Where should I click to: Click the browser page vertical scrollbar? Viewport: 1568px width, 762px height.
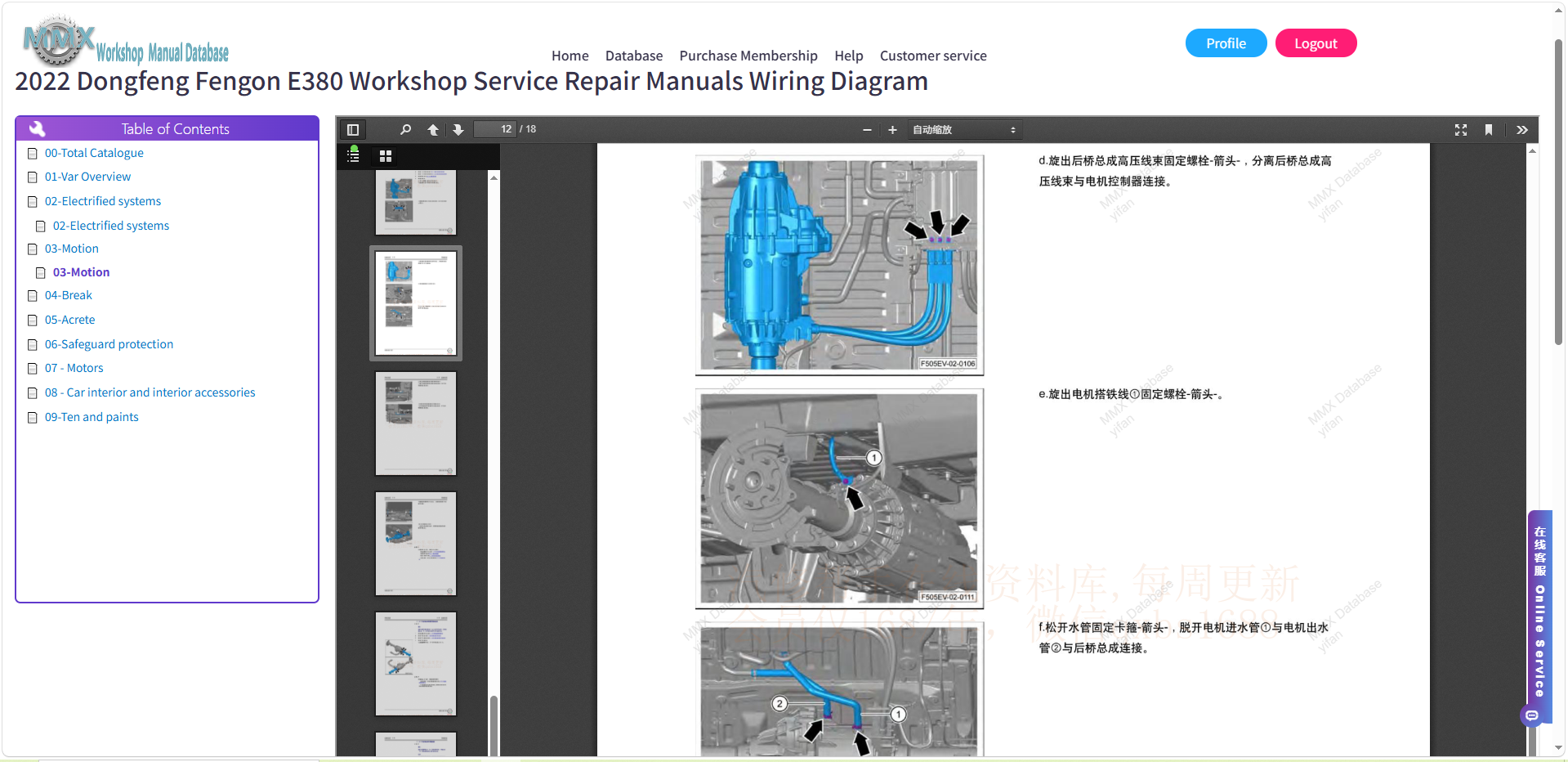1559,192
